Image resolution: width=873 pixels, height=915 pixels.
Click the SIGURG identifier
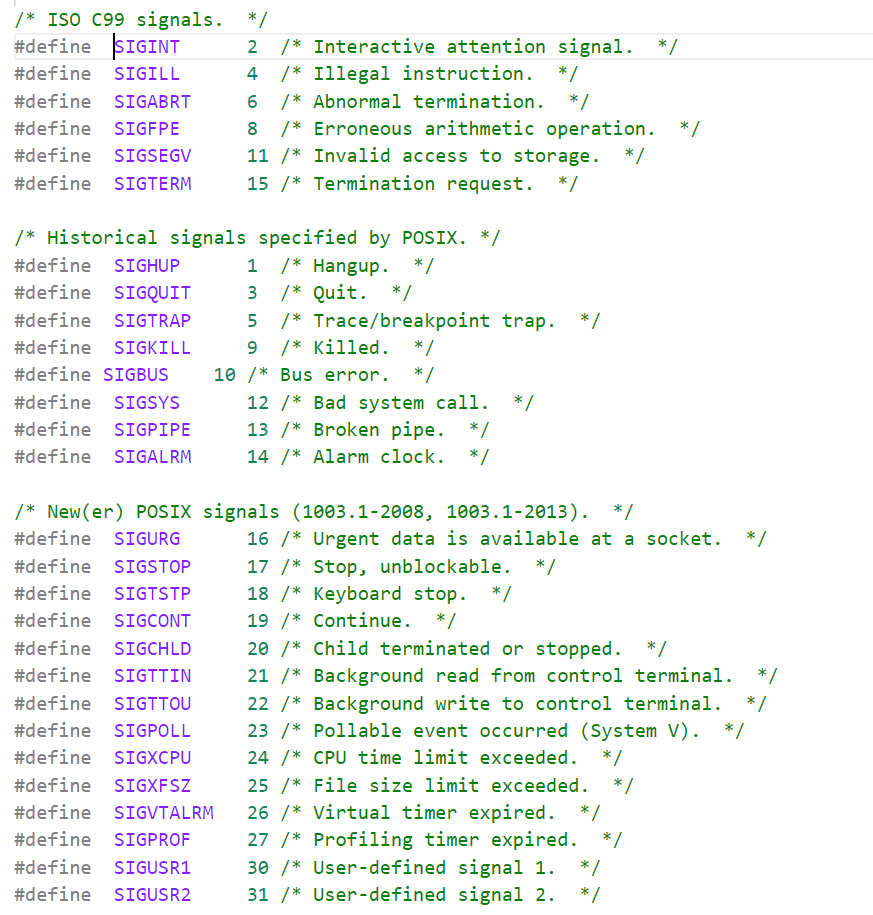coord(147,539)
